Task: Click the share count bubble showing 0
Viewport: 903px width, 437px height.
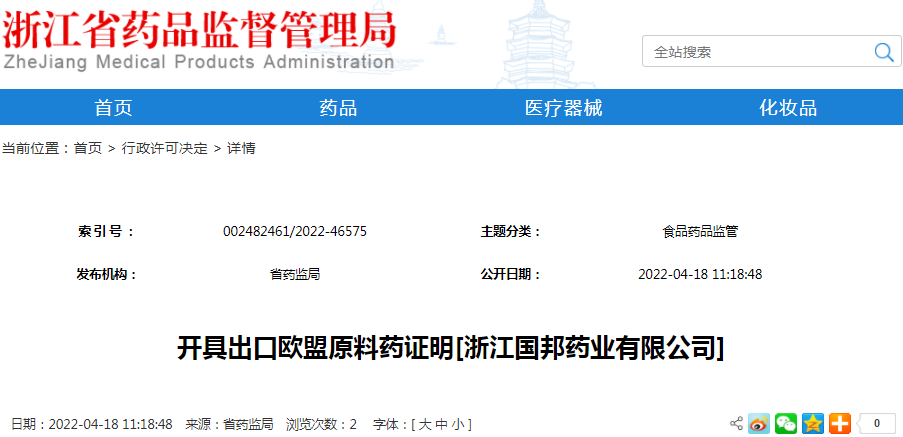Action: pos(876,424)
